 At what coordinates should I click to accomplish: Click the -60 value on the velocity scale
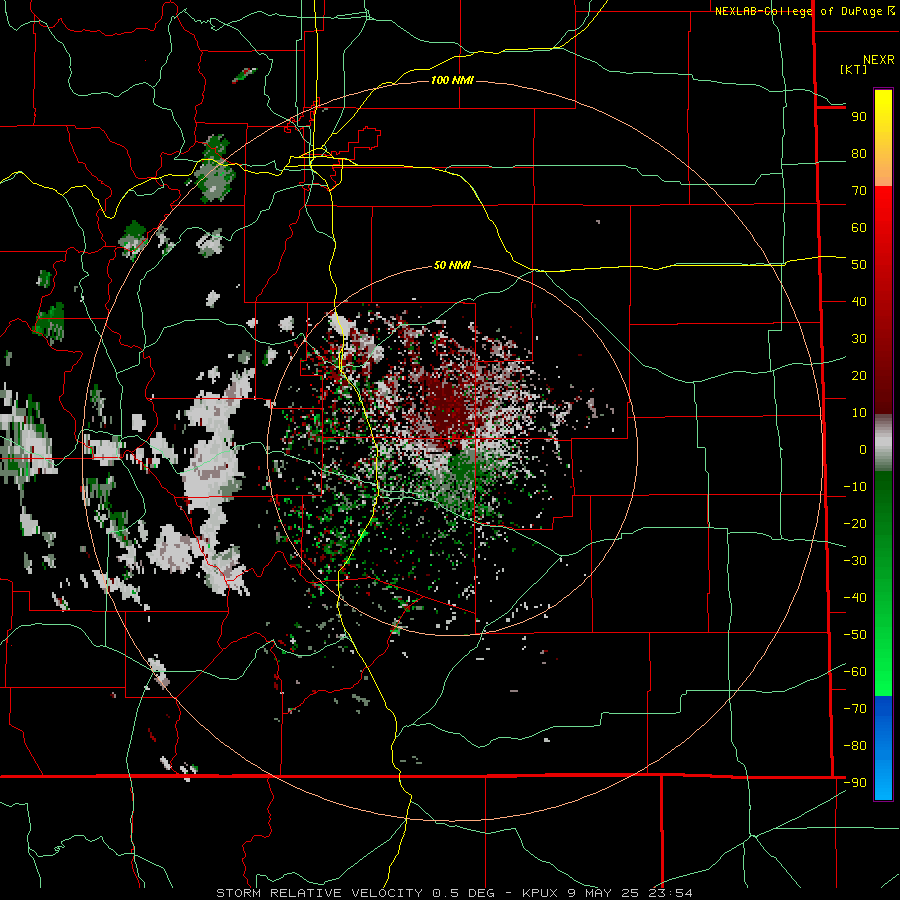pyautogui.click(x=855, y=672)
